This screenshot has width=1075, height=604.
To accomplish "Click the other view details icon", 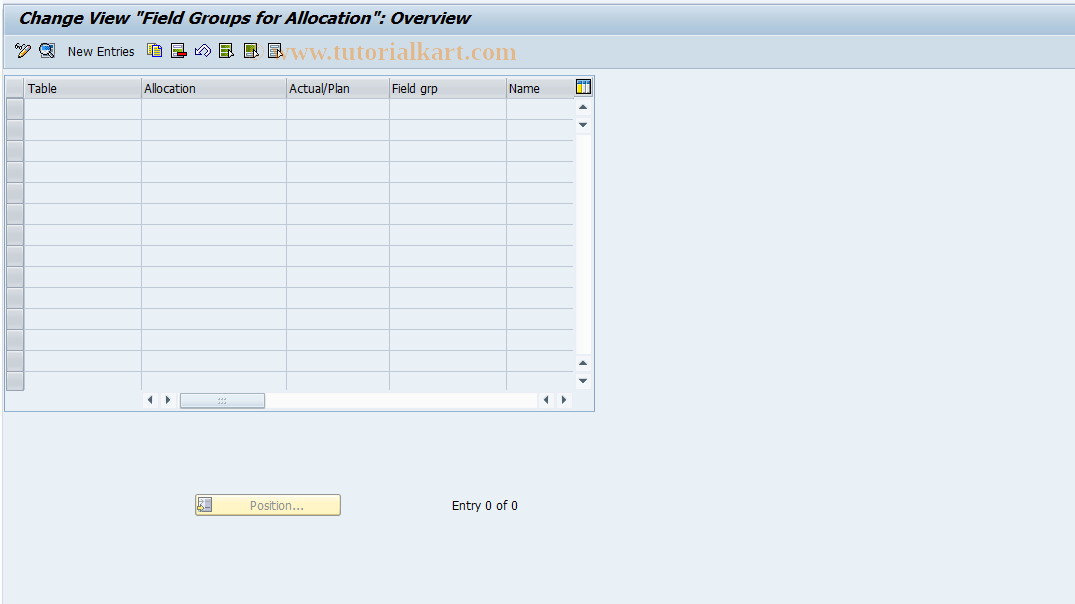I will 47,51.
